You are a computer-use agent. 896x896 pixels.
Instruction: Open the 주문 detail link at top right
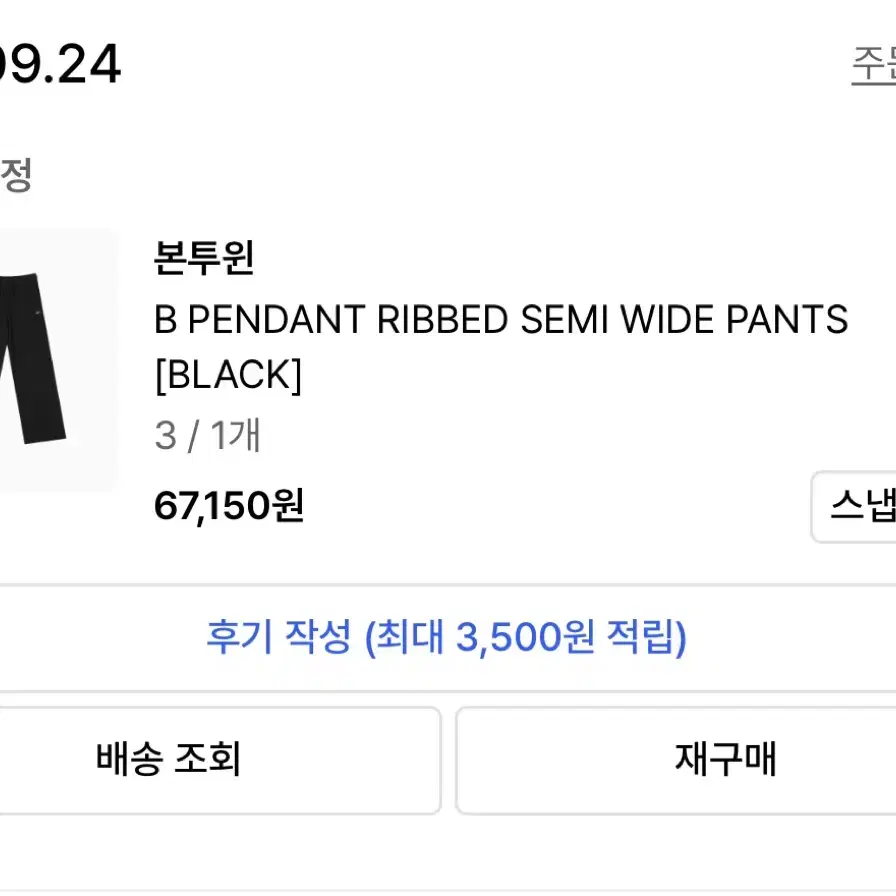(x=874, y=65)
